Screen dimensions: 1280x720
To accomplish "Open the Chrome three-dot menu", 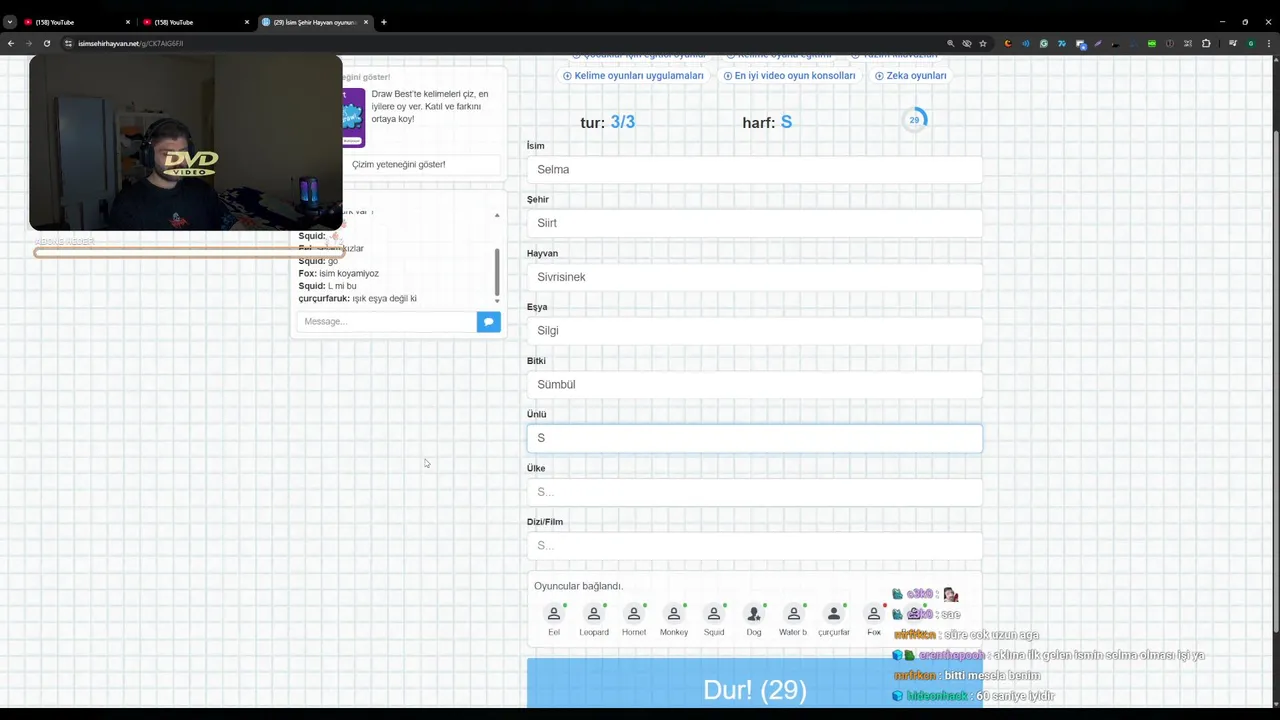I will pos(1268,43).
